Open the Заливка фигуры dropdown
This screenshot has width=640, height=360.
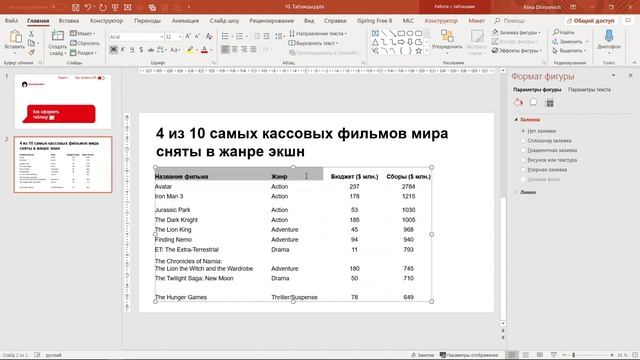coord(516,32)
